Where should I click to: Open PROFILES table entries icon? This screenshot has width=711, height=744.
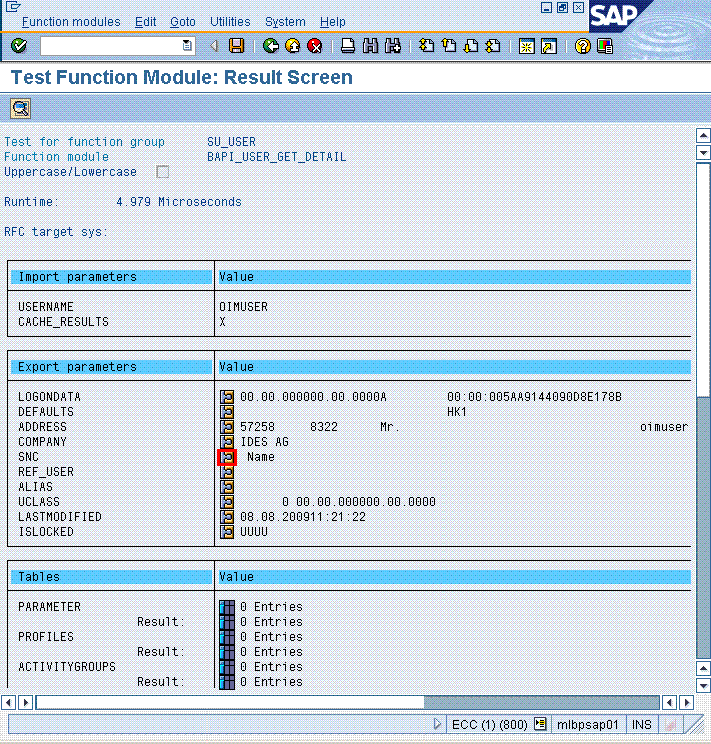(x=227, y=637)
